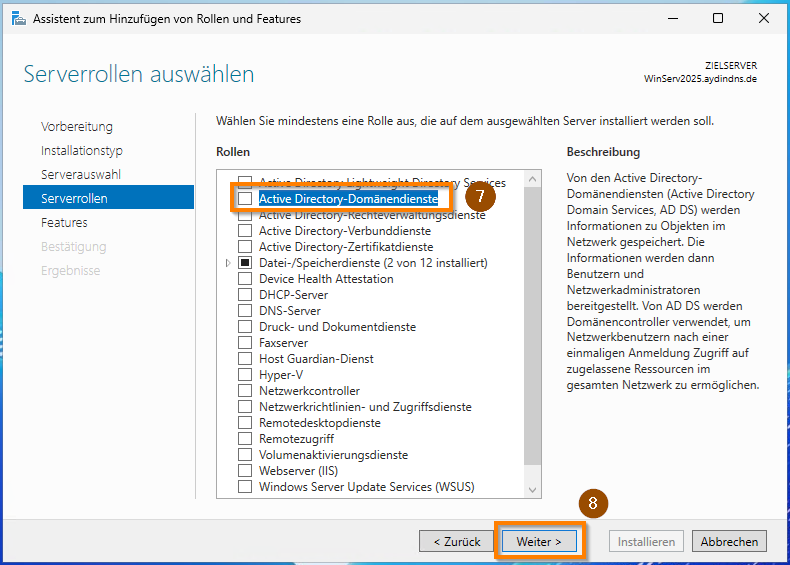This screenshot has height=565, width=790.
Task: Minimize the wizard window
Action: click(x=673, y=19)
